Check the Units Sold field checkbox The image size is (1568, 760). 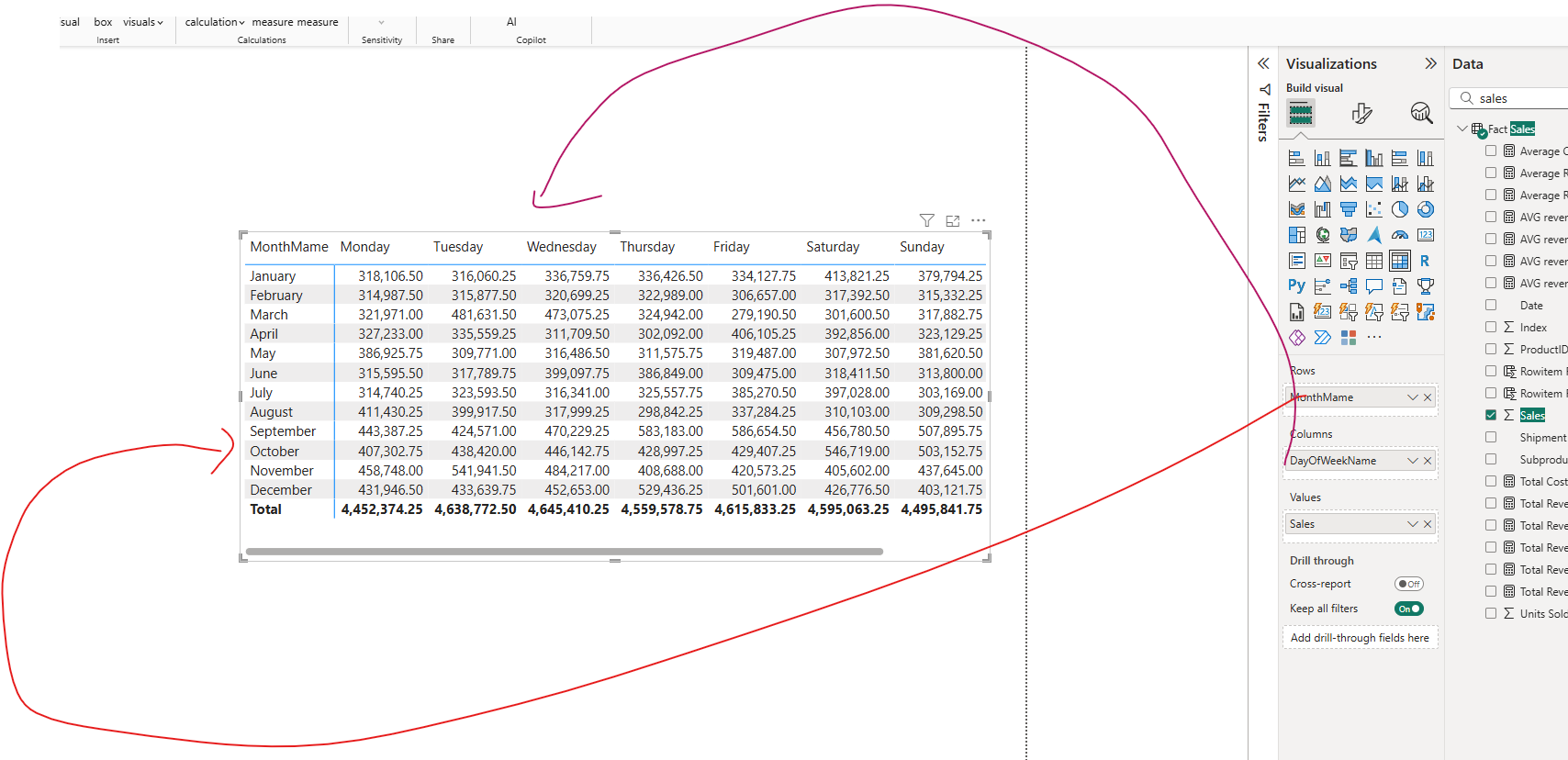tap(1491, 613)
